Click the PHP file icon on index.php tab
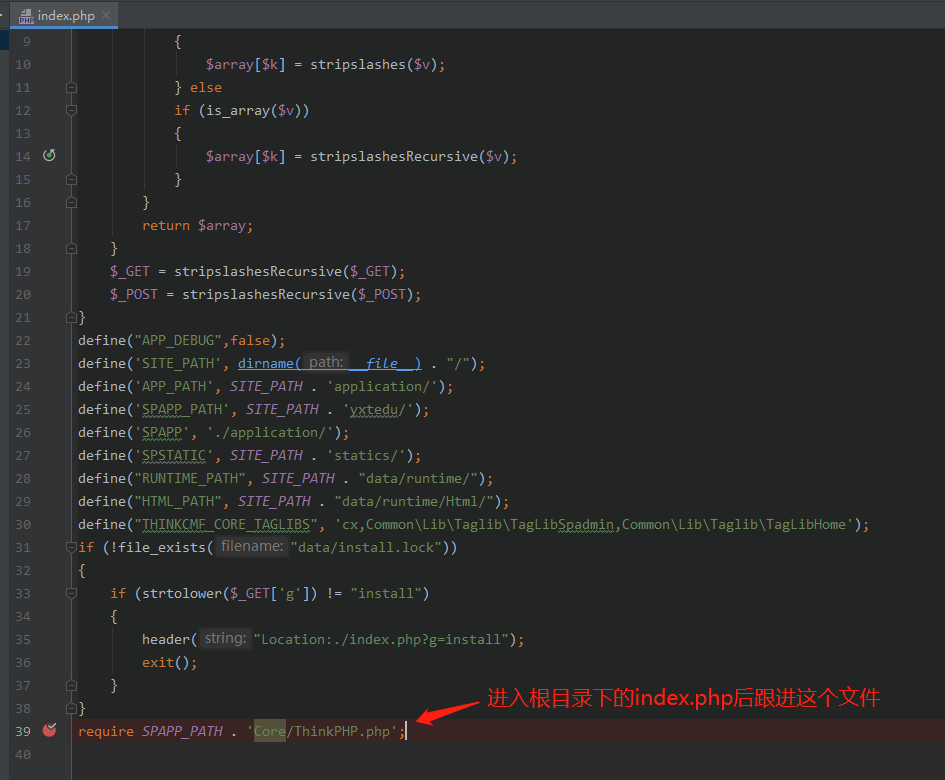945x780 pixels. [x=27, y=16]
